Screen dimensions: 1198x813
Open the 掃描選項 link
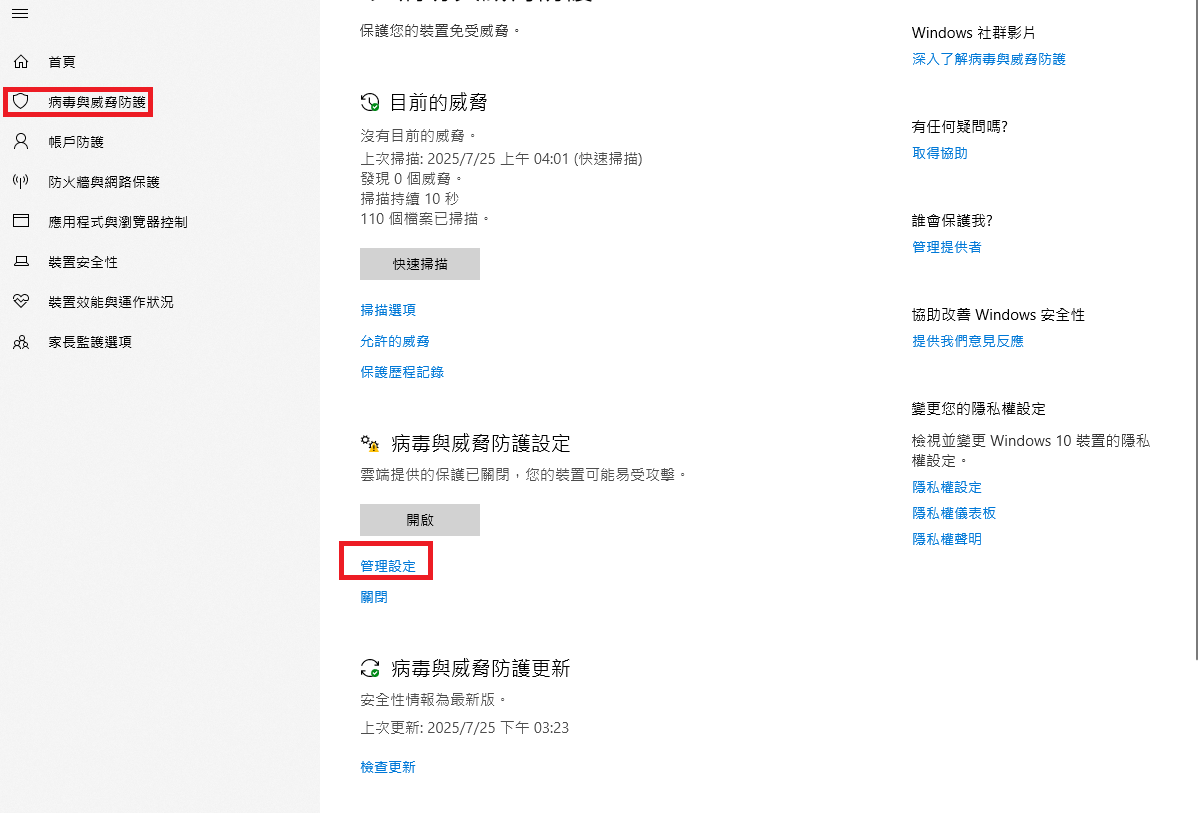pyautogui.click(x=388, y=309)
